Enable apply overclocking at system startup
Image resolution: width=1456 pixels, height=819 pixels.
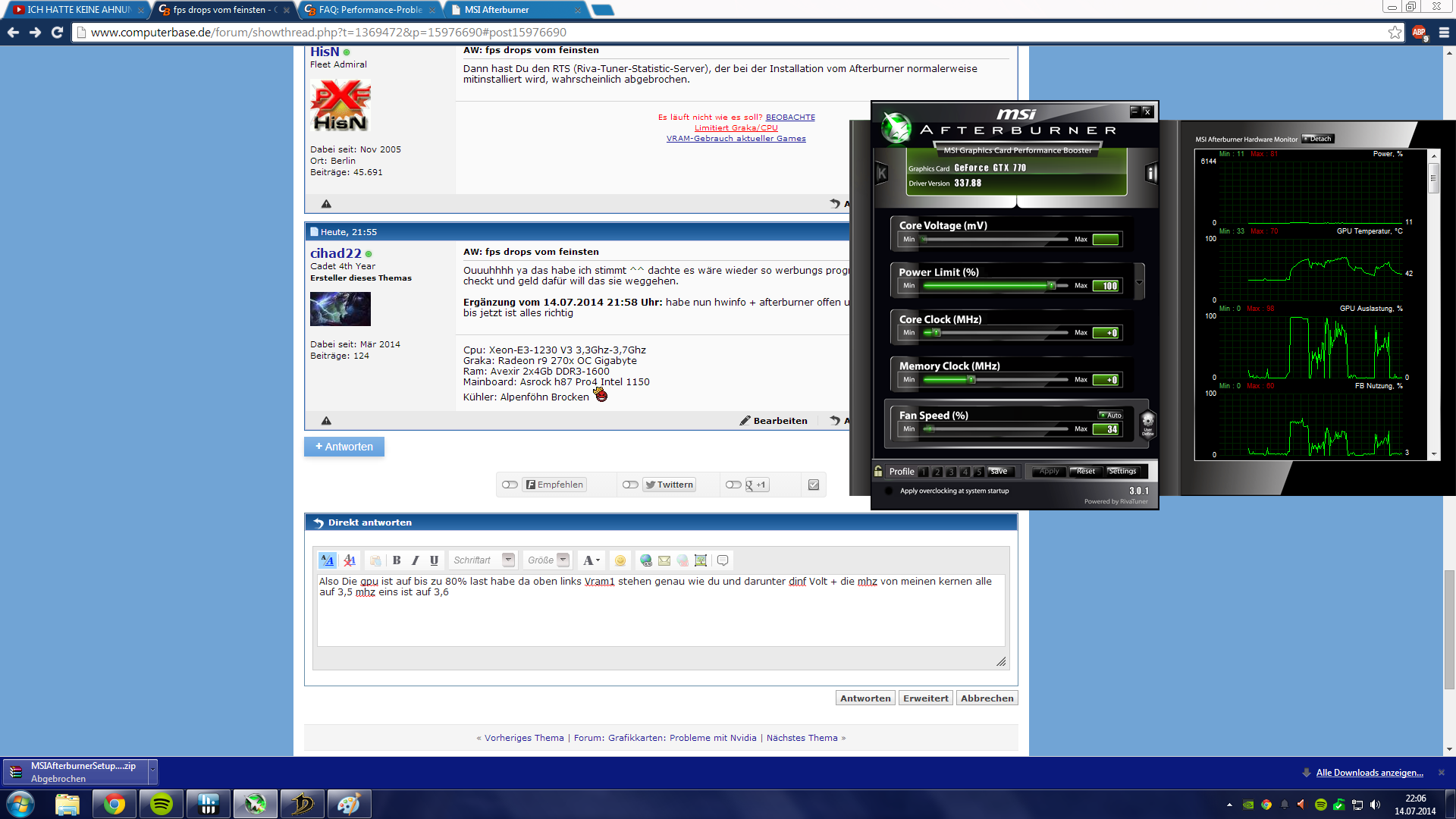[889, 491]
